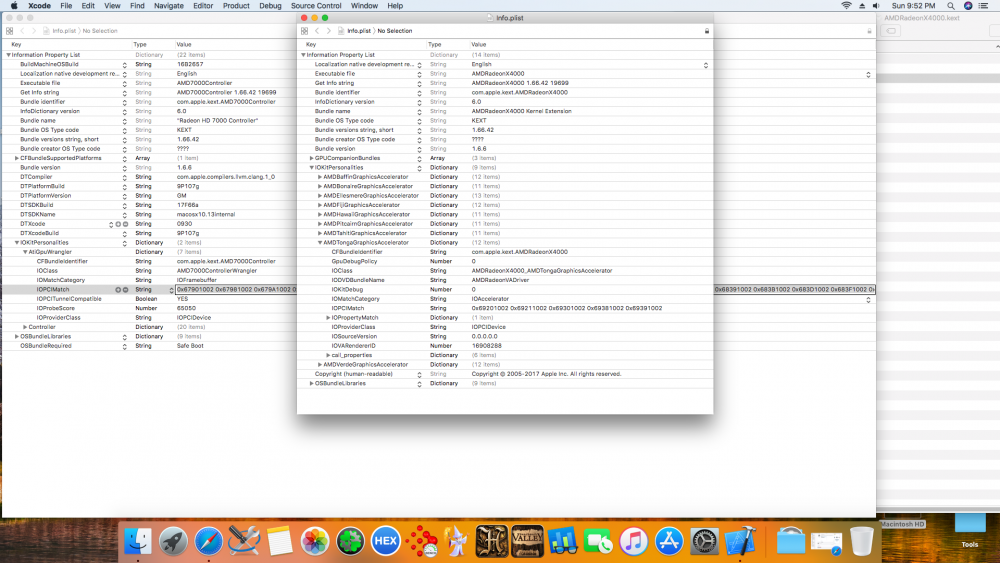Expand AMDHawaiiGraphicsAccelerator dictionary
The width and height of the screenshot is (1000, 563).
pyautogui.click(x=320, y=214)
